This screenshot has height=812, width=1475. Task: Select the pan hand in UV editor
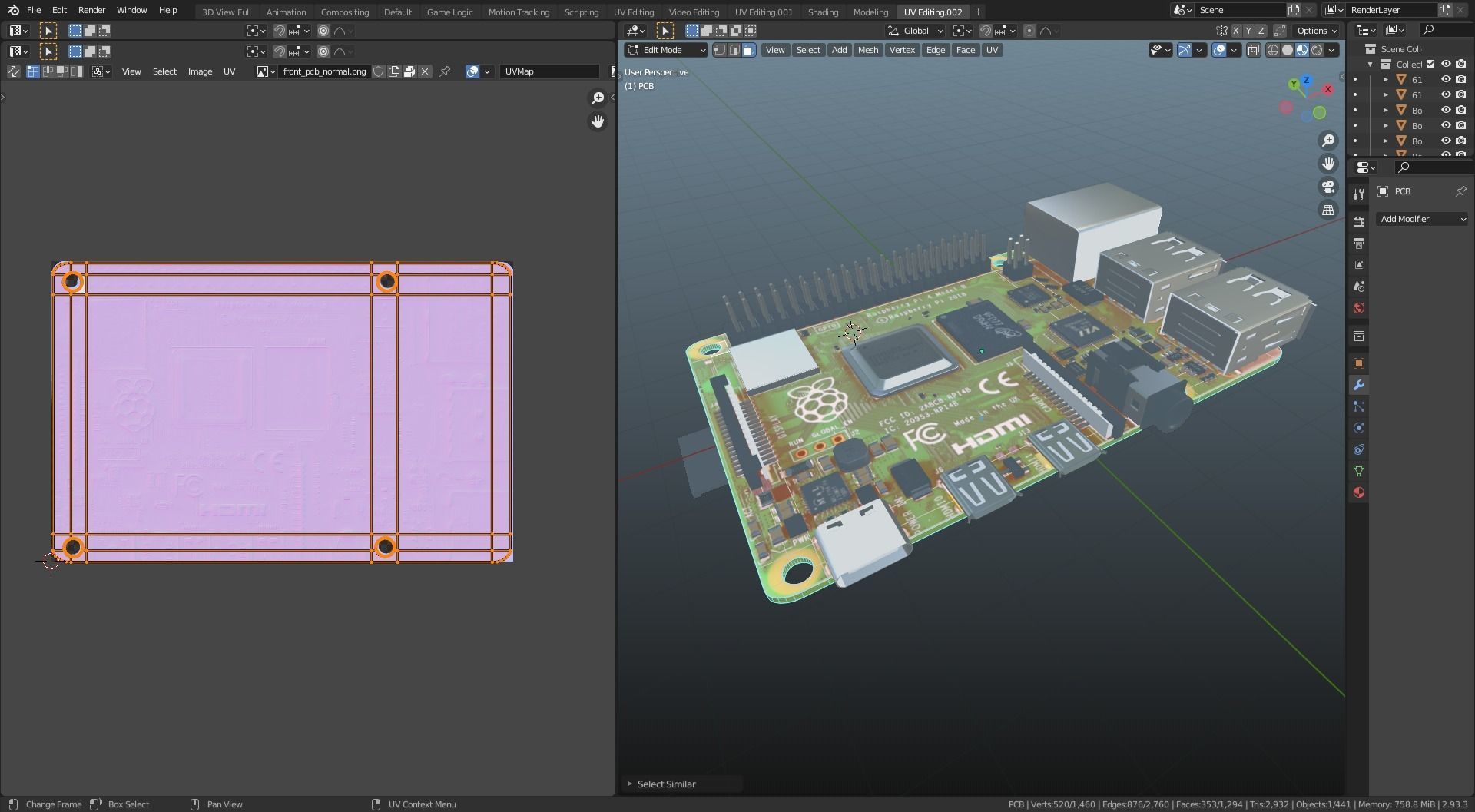click(598, 121)
